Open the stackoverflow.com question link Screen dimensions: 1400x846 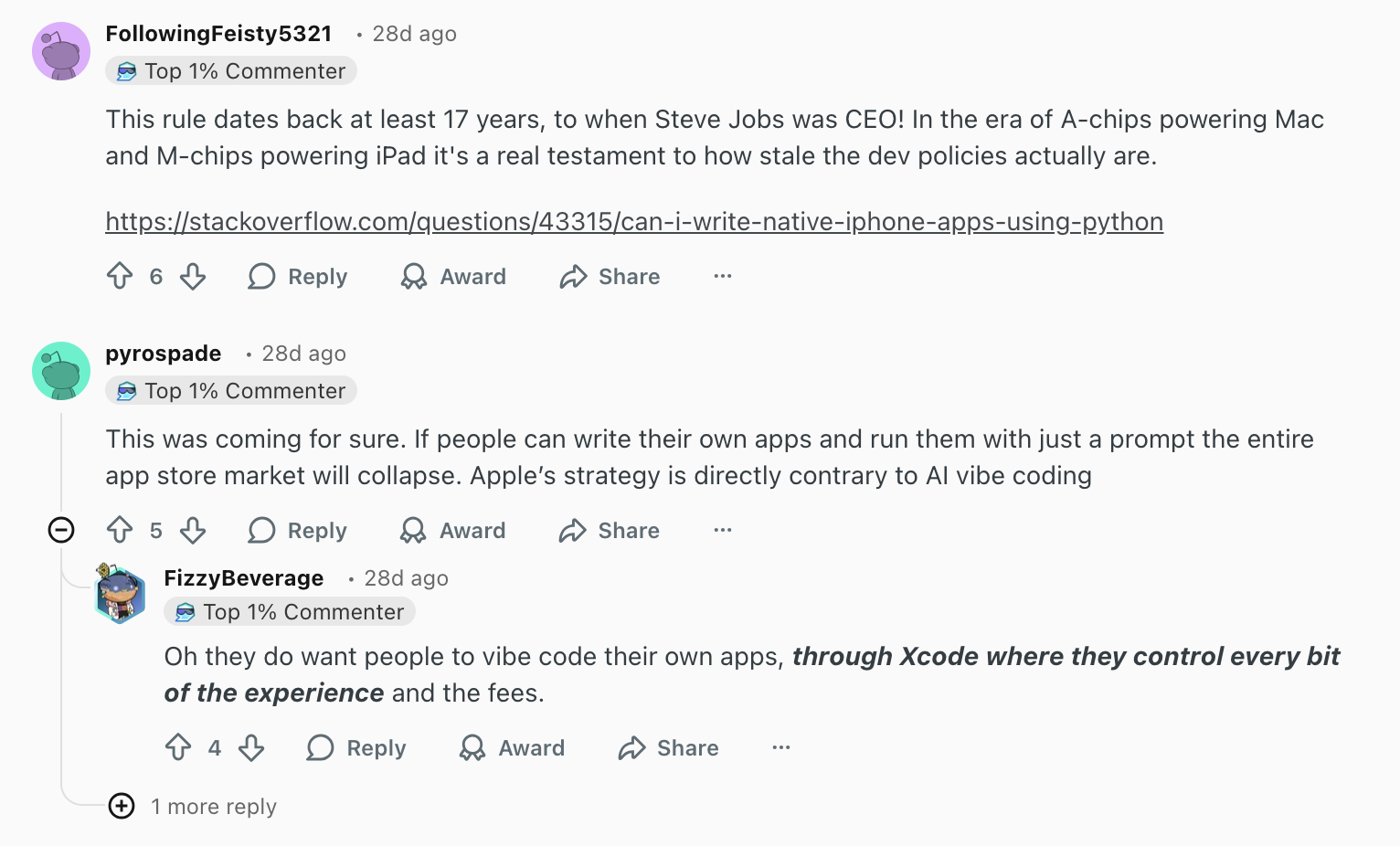(634, 222)
